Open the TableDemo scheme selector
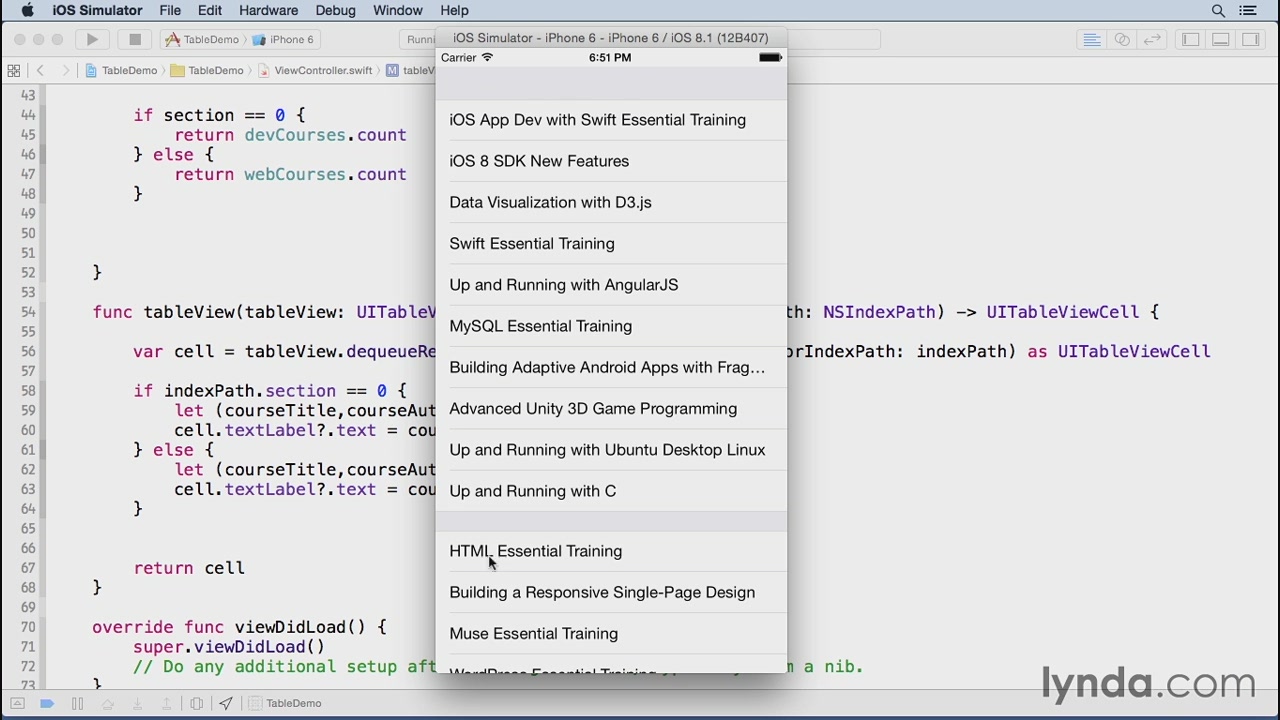The image size is (1280, 720). coord(202,39)
